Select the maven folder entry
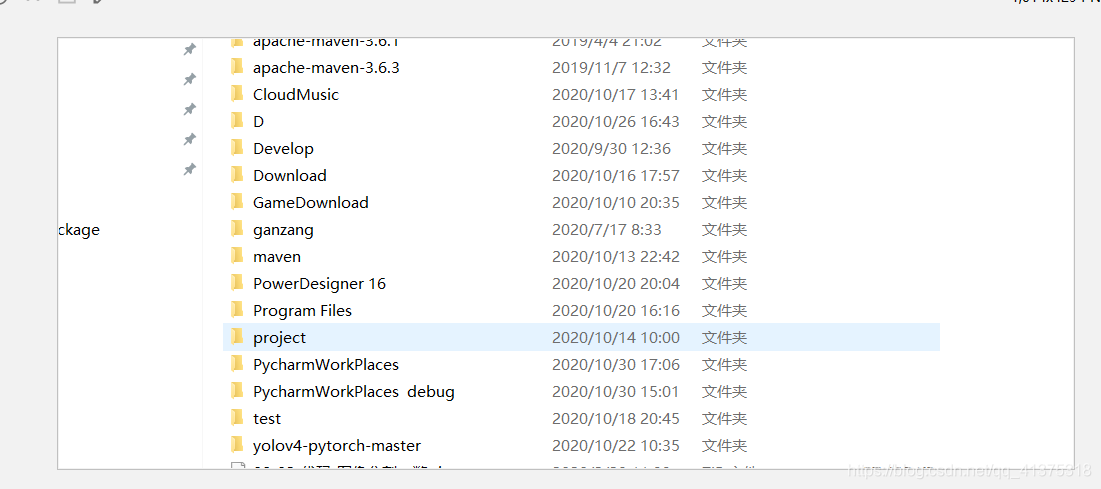The height and width of the screenshot is (489, 1101). (x=277, y=256)
